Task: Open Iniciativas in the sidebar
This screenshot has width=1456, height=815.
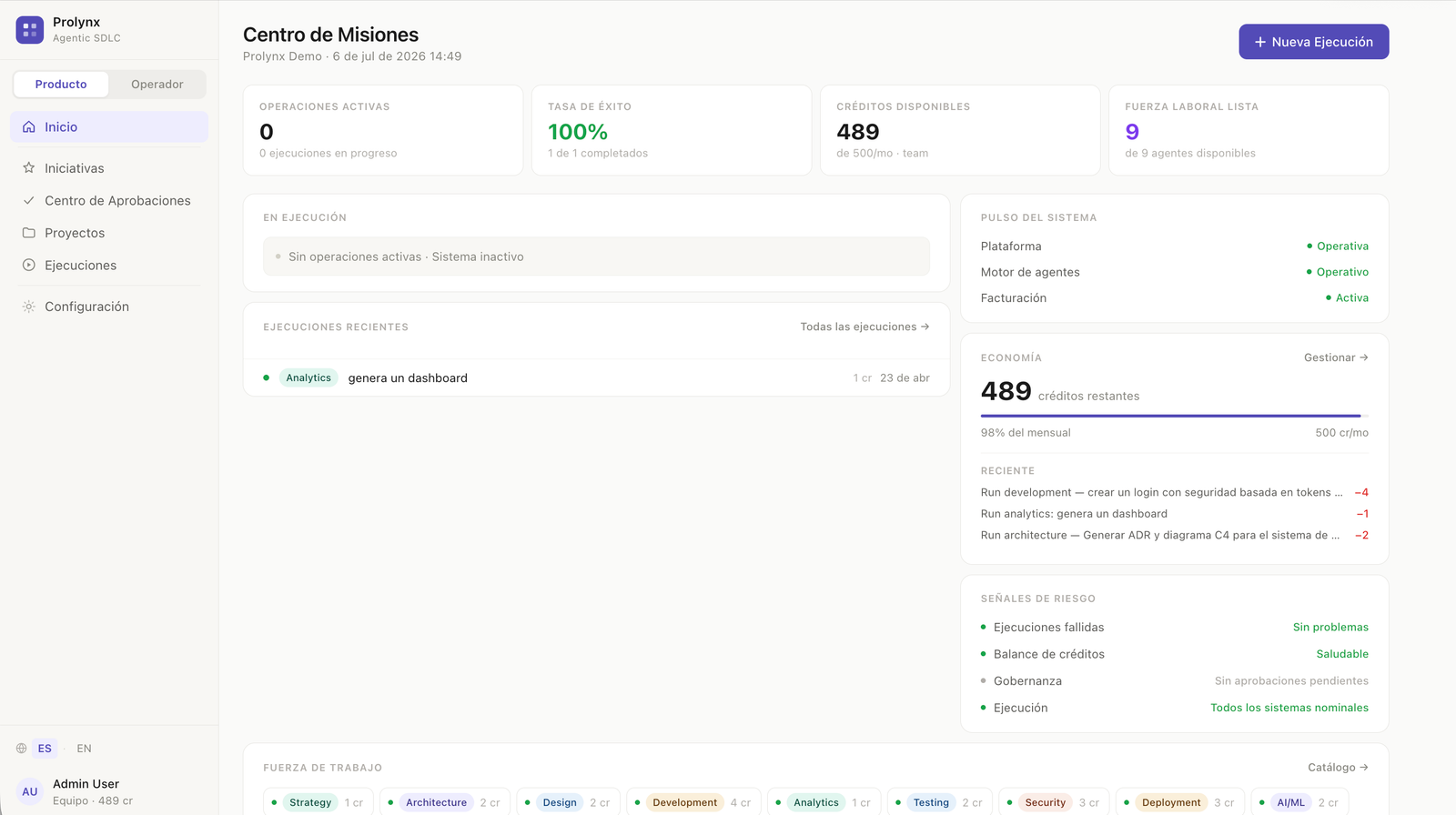Action: coord(109,168)
